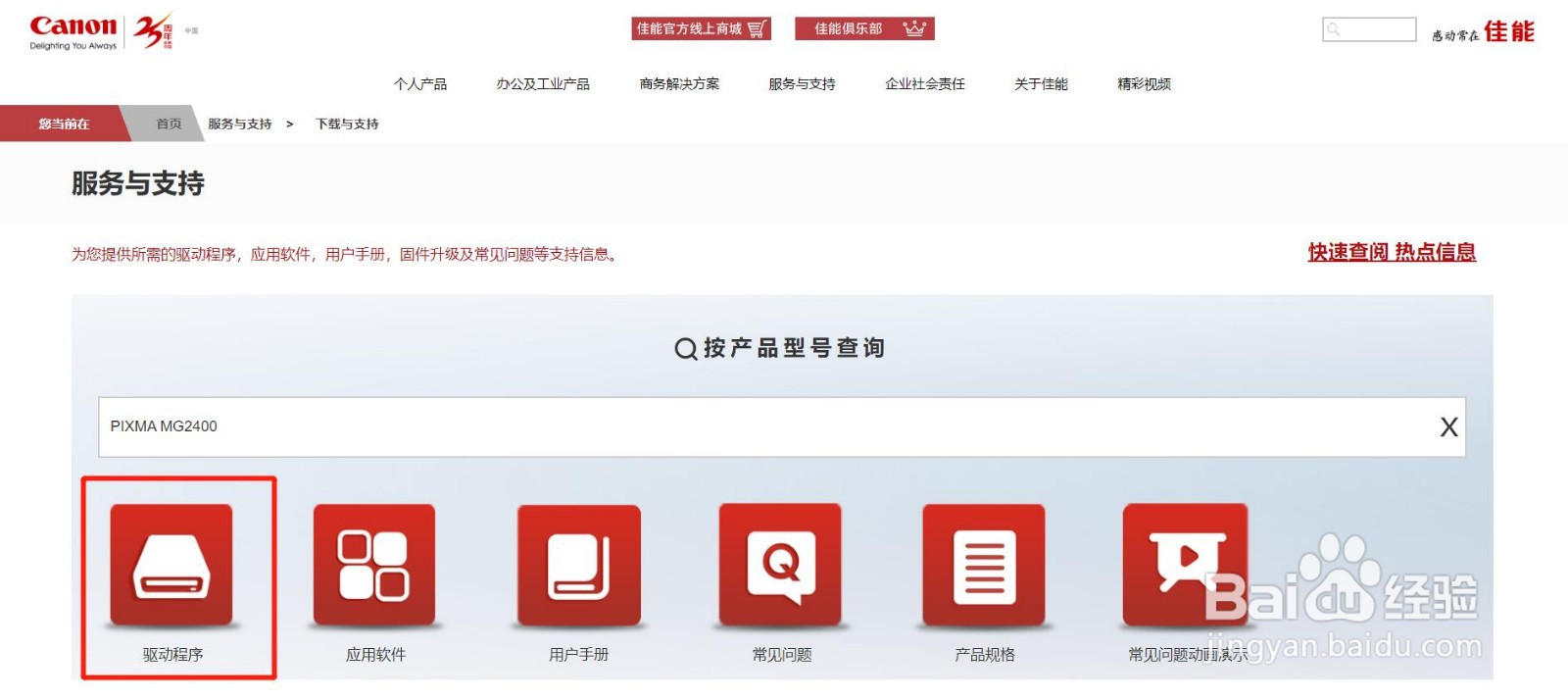Open the 驱动程序 driver download icon

tap(171, 565)
